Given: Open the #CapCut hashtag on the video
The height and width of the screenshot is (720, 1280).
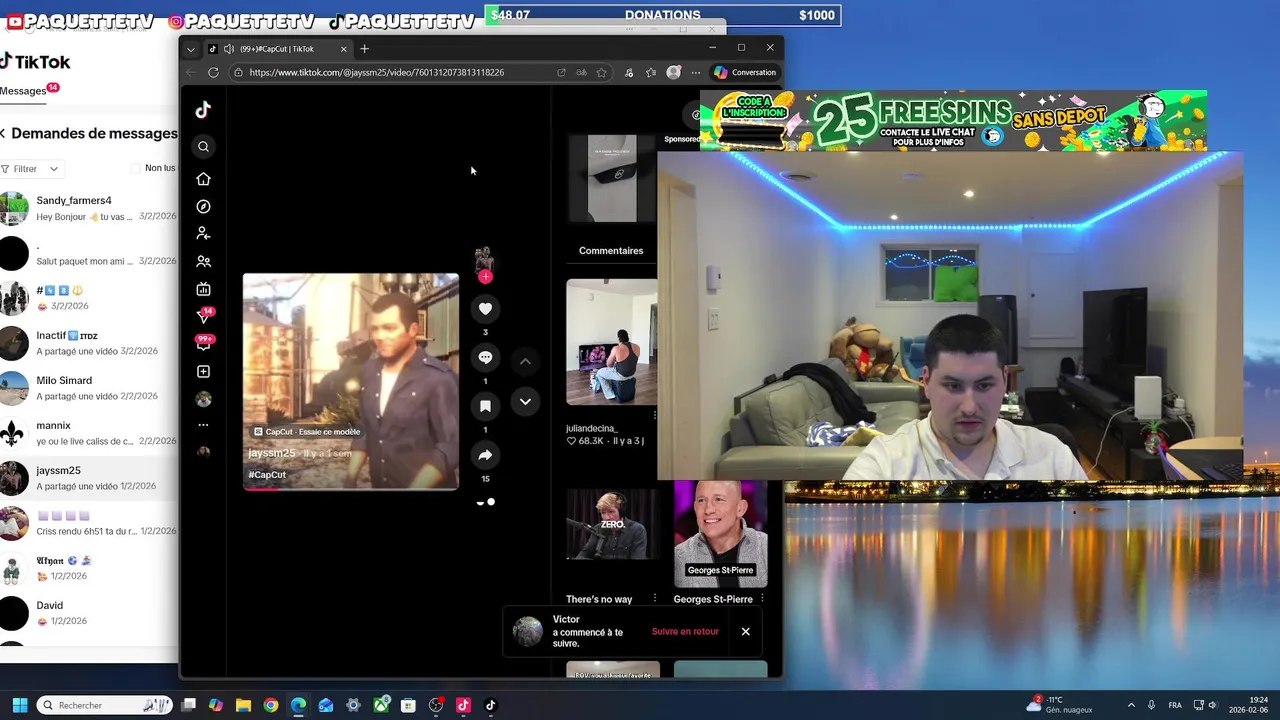Looking at the screenshot, I should tap(267, 475).
